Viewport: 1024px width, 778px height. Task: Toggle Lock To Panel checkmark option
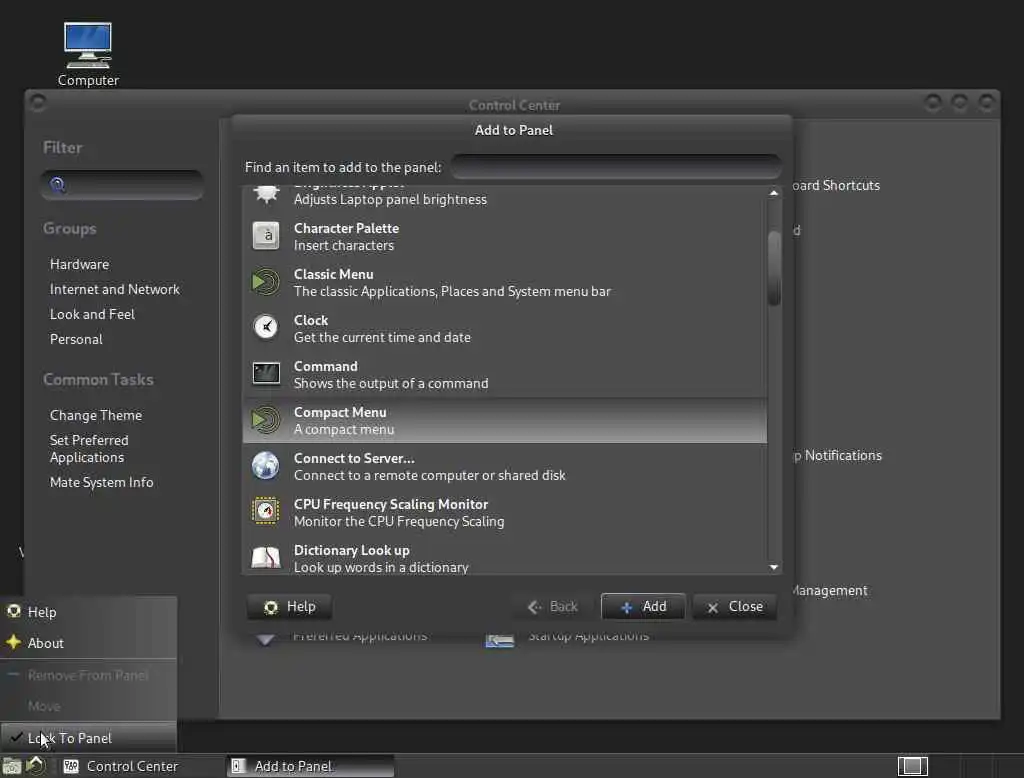[88, 738]
